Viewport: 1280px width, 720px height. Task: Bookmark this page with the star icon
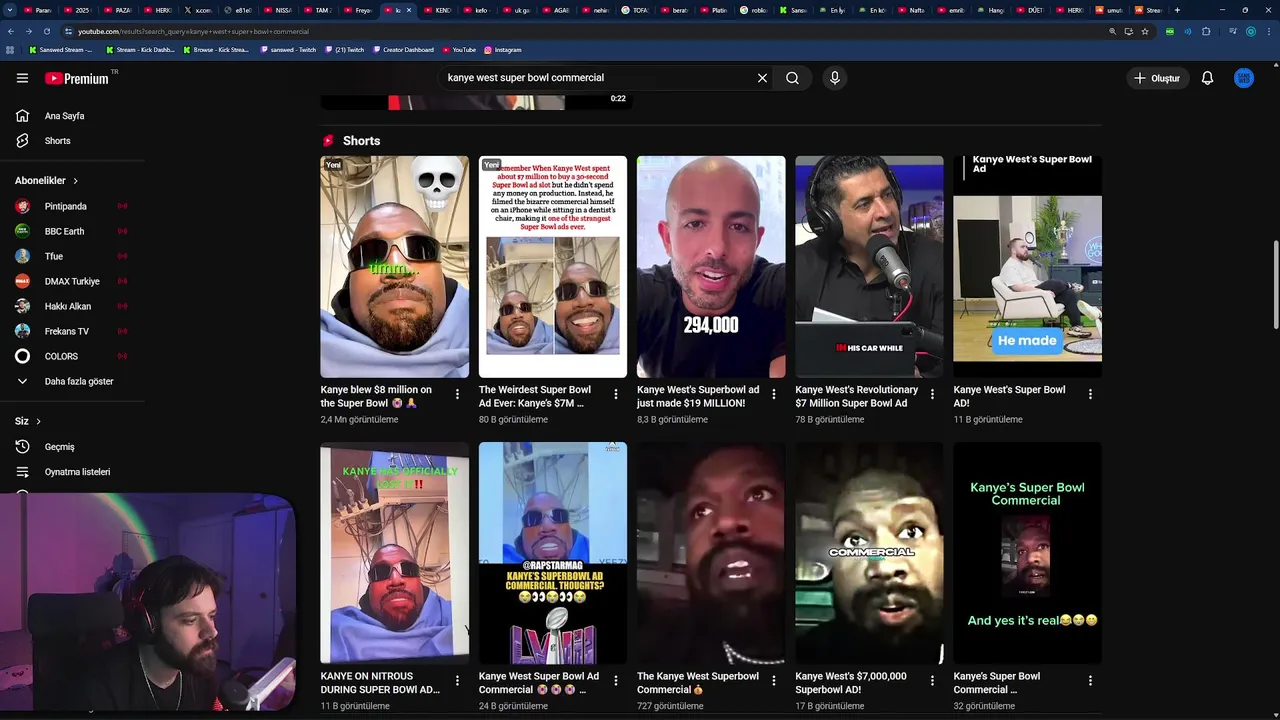point(1145,31)
